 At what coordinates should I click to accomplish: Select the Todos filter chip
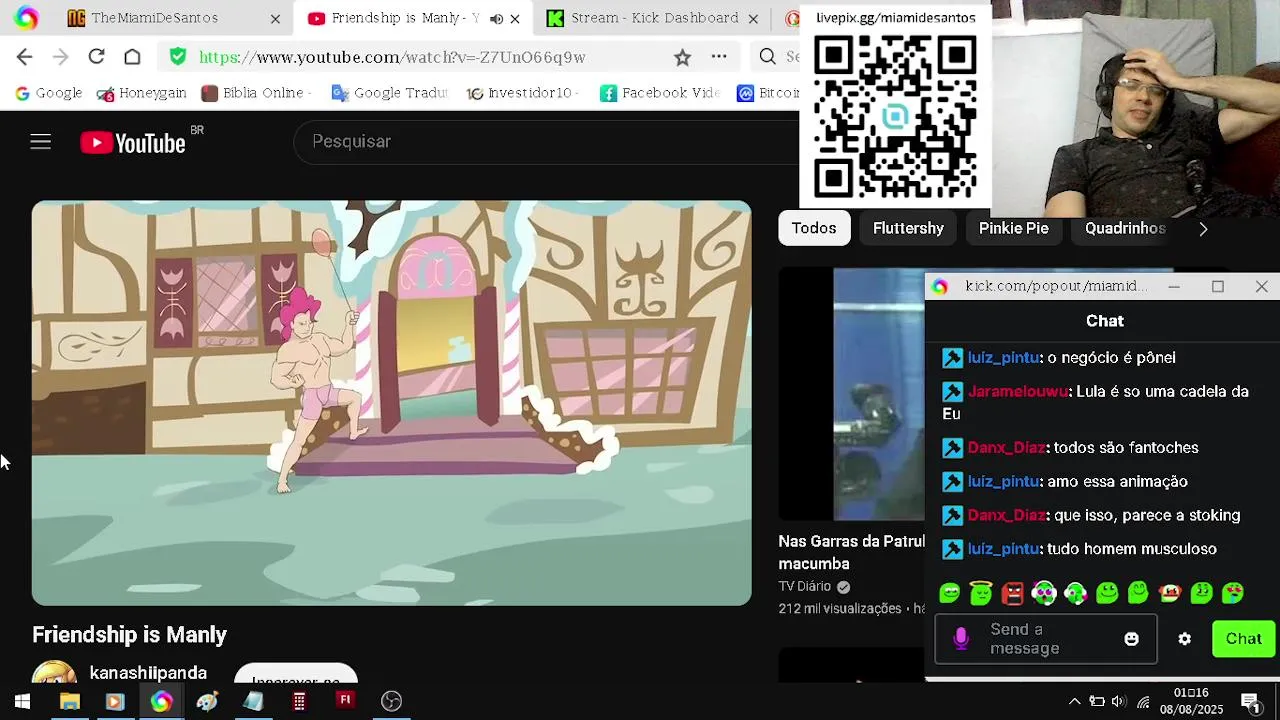click(814, 228)
